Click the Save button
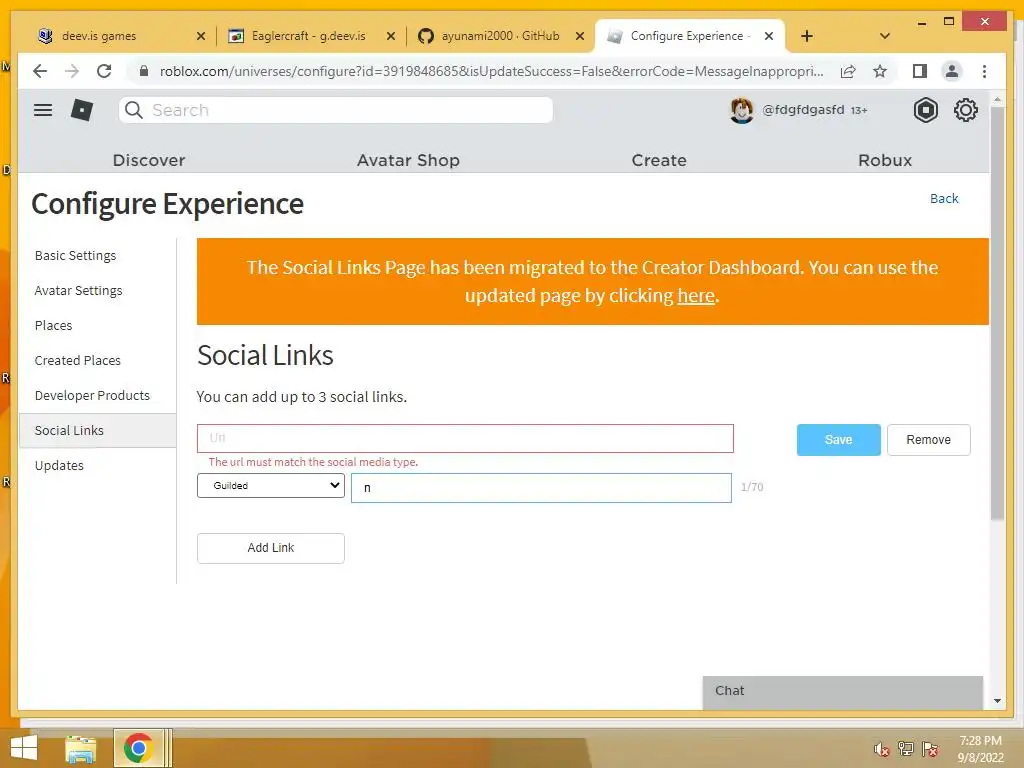This screenshot has height=768, width=1024. (x=839, y=440)
